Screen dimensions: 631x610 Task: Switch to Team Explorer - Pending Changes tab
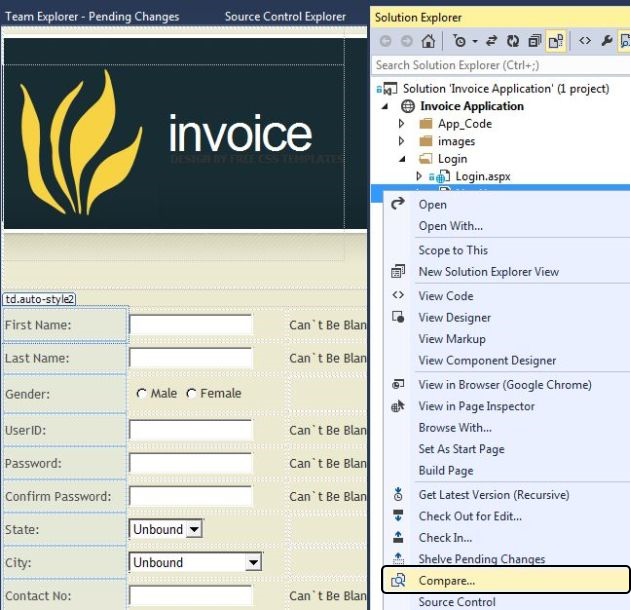(92, 16)
